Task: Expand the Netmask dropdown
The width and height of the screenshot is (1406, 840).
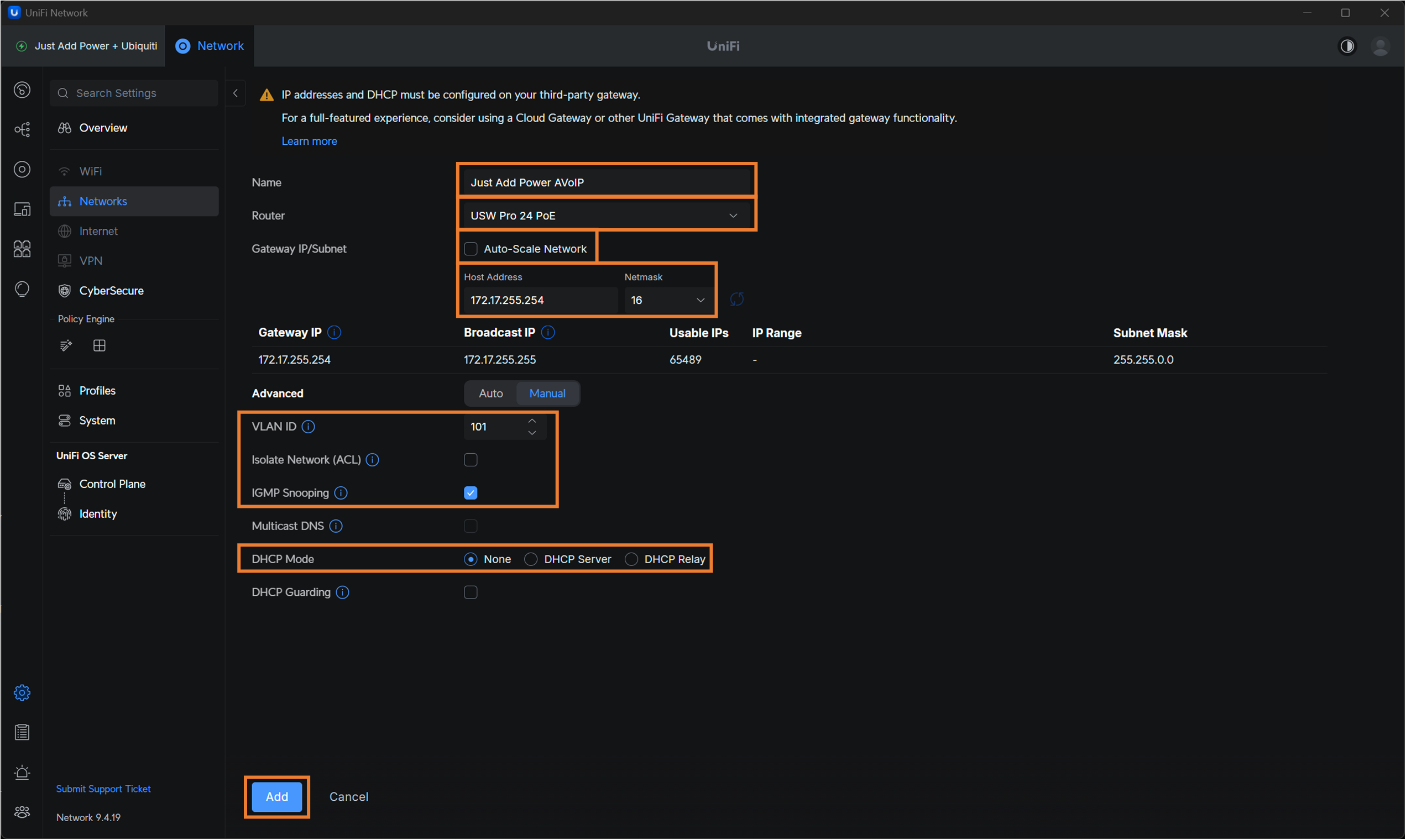Action: coord(667,300)
